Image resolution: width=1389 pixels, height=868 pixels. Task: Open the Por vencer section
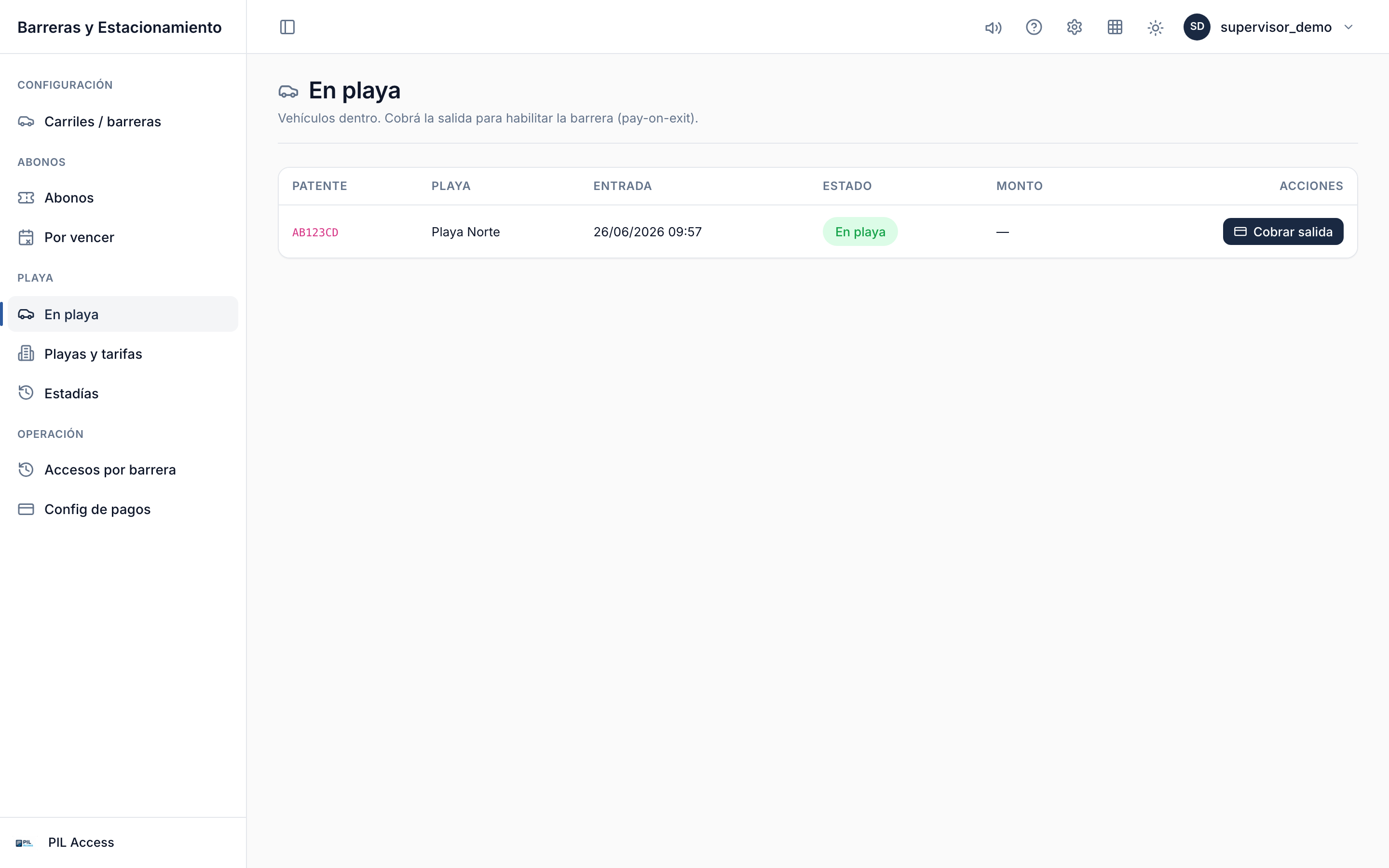pyautogui.click(x=123, y=237)
